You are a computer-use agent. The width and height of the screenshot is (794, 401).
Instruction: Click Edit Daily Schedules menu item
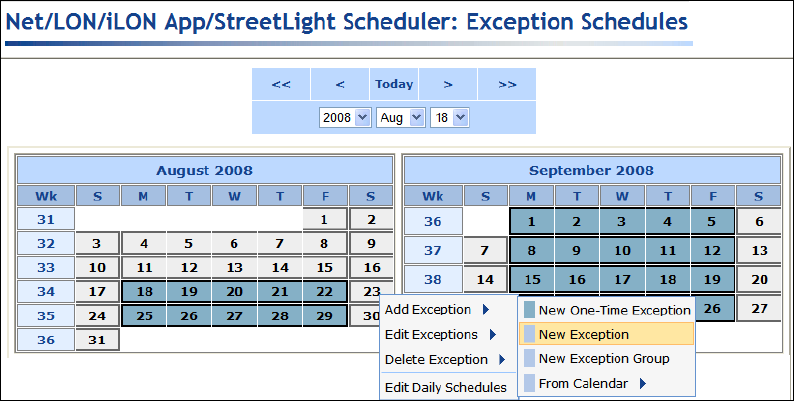[446, 387]
